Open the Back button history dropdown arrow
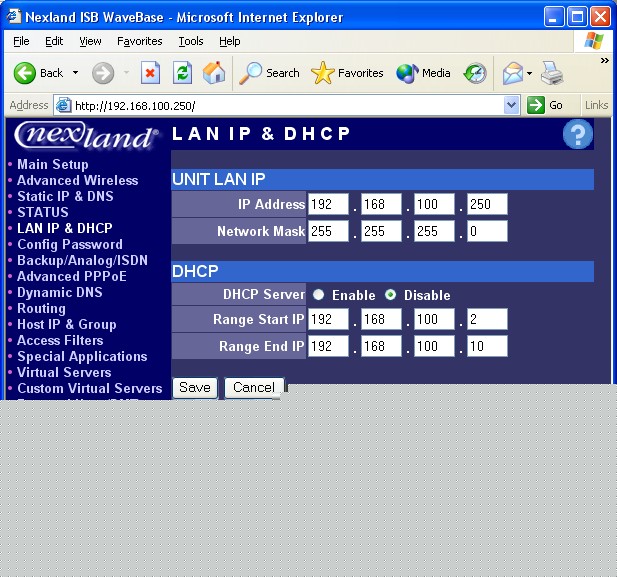The width and height of the screenshot is (617, 577). 76,73
